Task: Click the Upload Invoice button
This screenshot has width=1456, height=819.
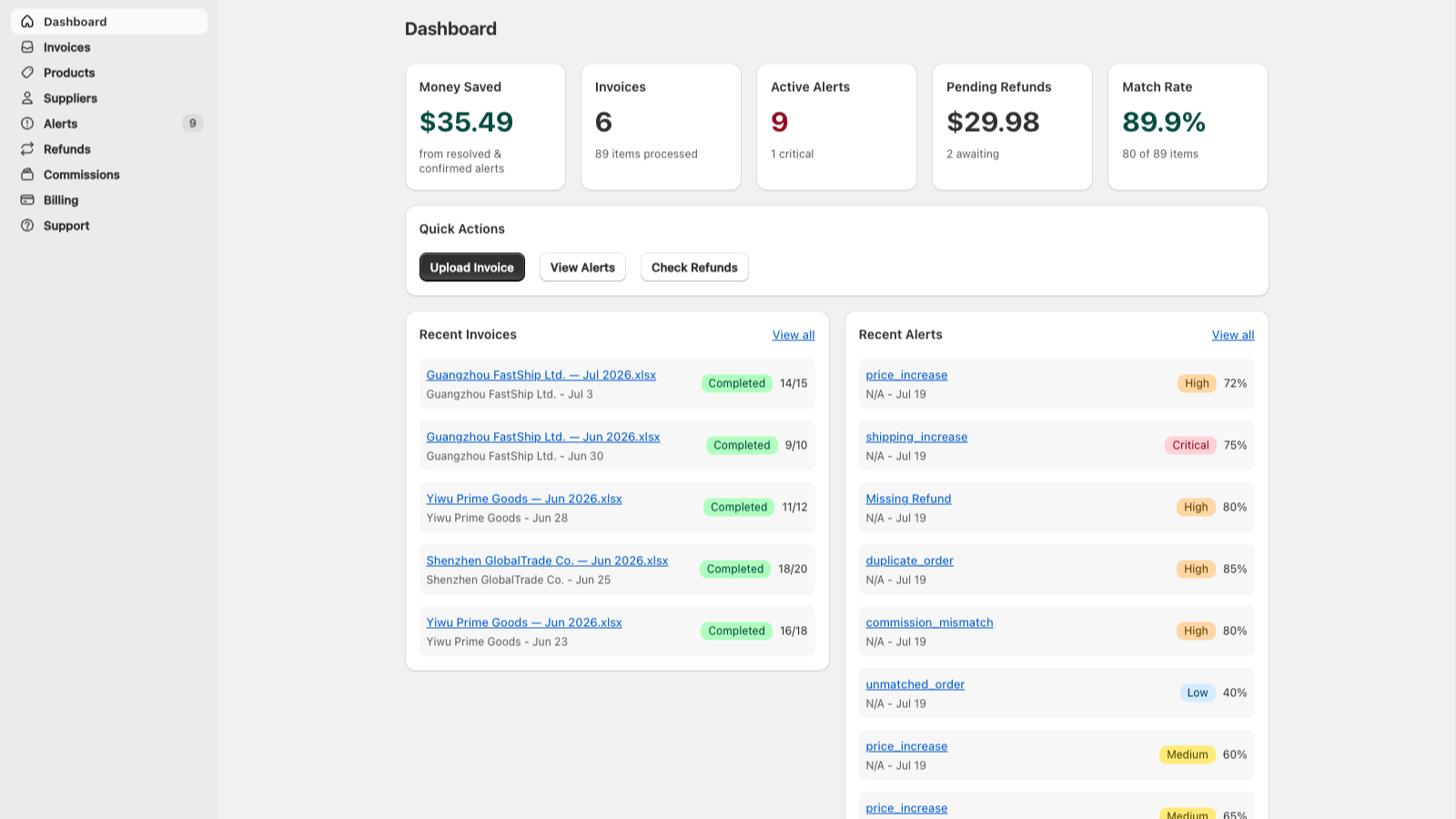Action: click(x=471, y=268)
